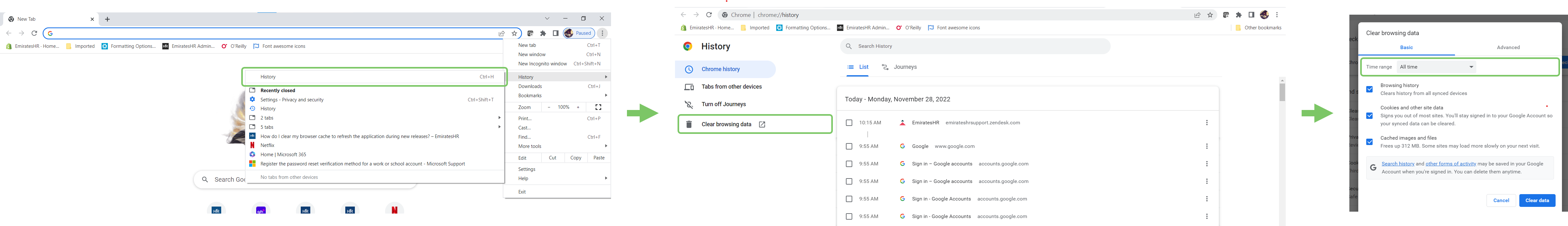Click the Other bookmarks folder icon
Image resolution: width=1568 pixels, height=226 pixels.
[x=1238, y=28]
